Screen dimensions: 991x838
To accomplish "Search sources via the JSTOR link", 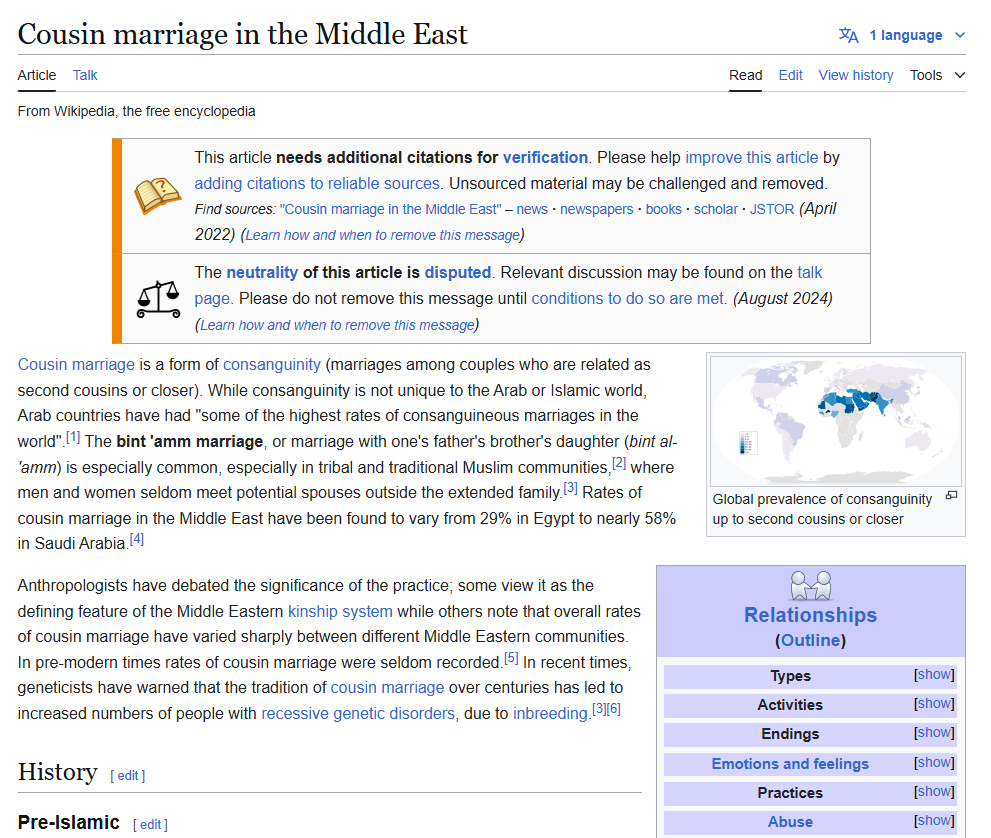I will coord(772,209).
